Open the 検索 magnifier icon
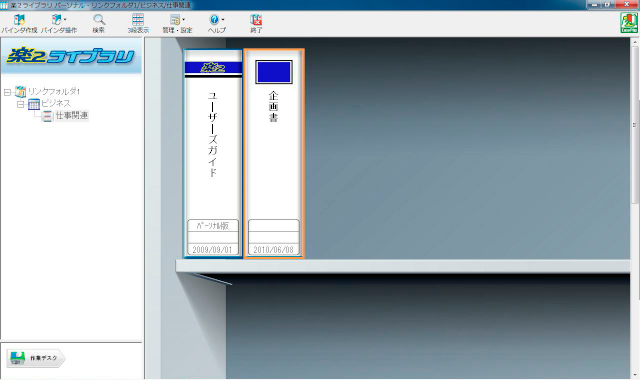Image resolution: width=640 pixels, height=380 pixels. [98, 24]
